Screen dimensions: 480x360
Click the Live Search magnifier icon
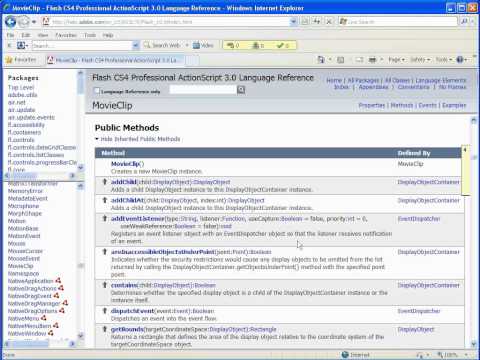pos(464,22)
